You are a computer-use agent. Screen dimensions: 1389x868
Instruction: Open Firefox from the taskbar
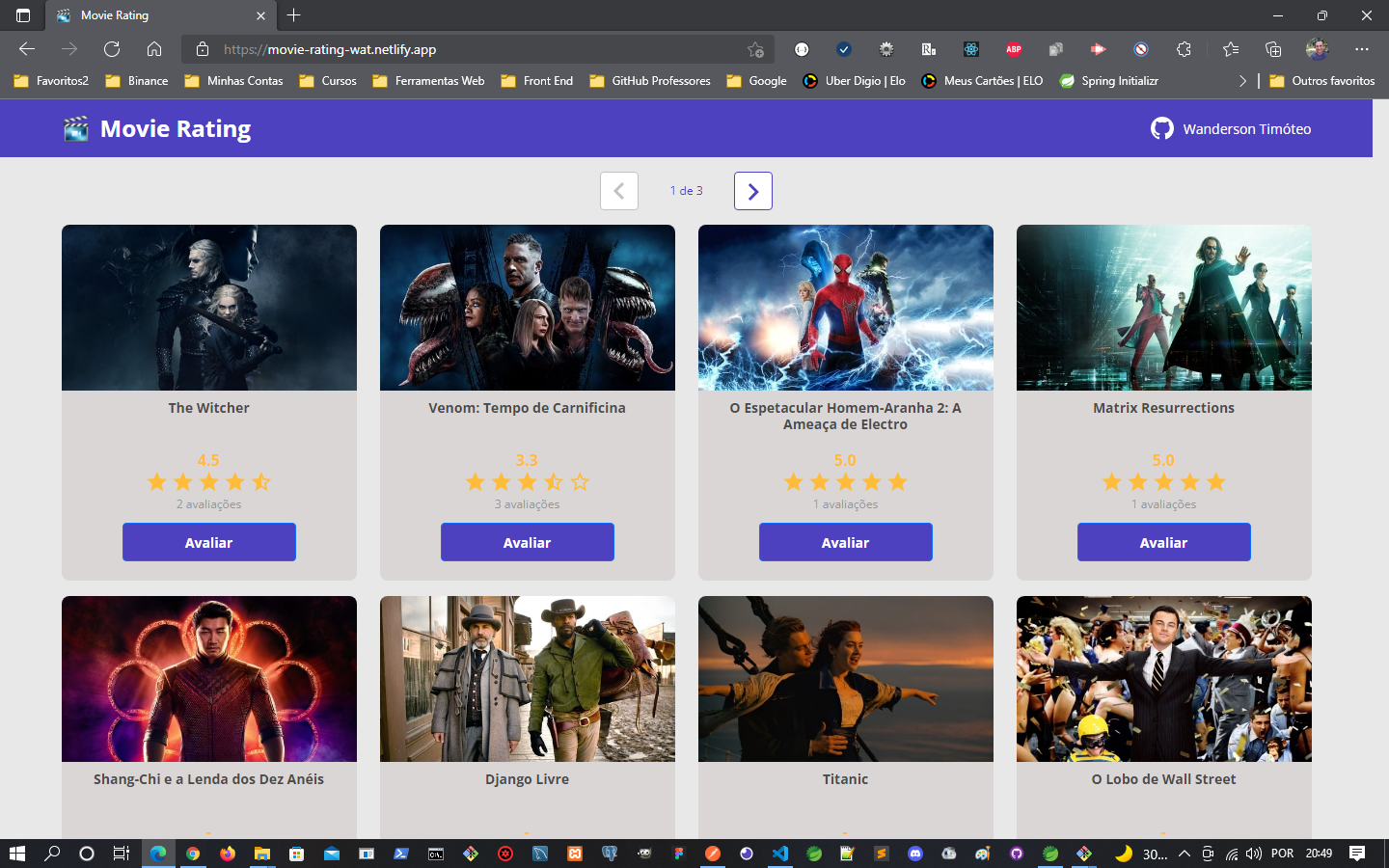(x=228, y=854)
